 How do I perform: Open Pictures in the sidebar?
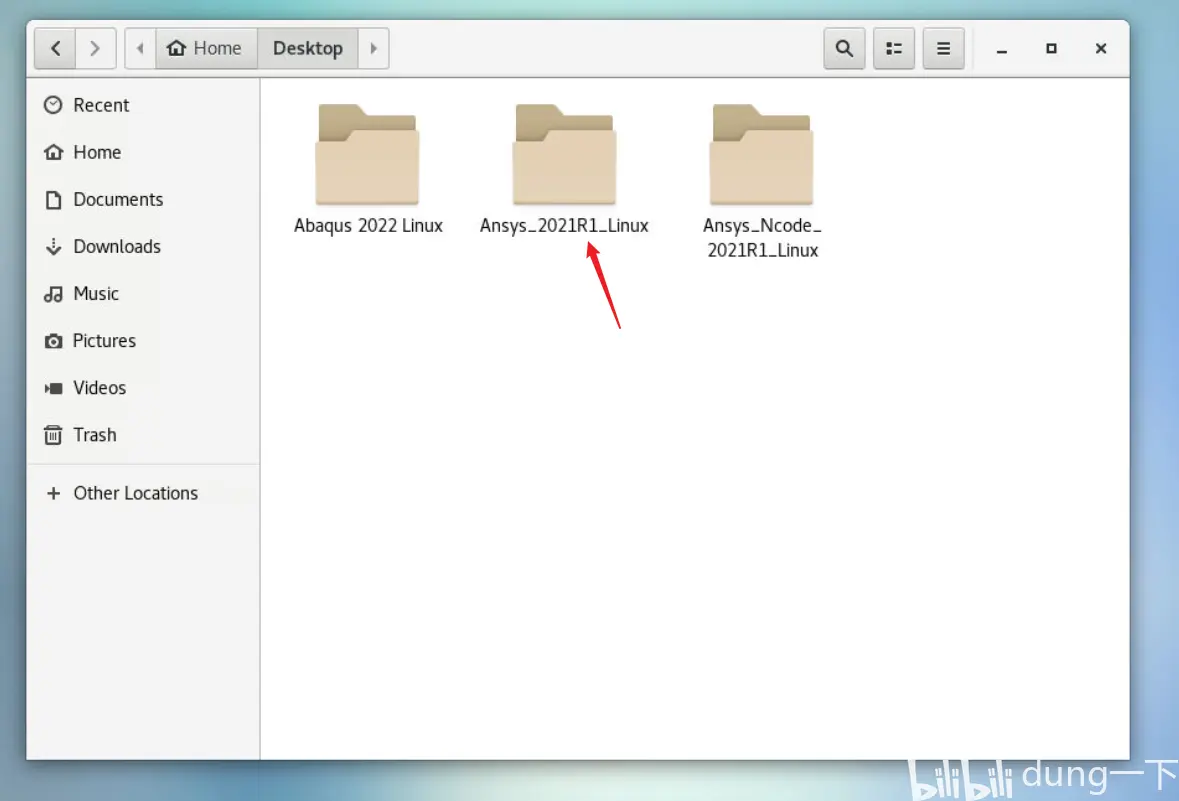pyautogui.click(x=143, y=341)
